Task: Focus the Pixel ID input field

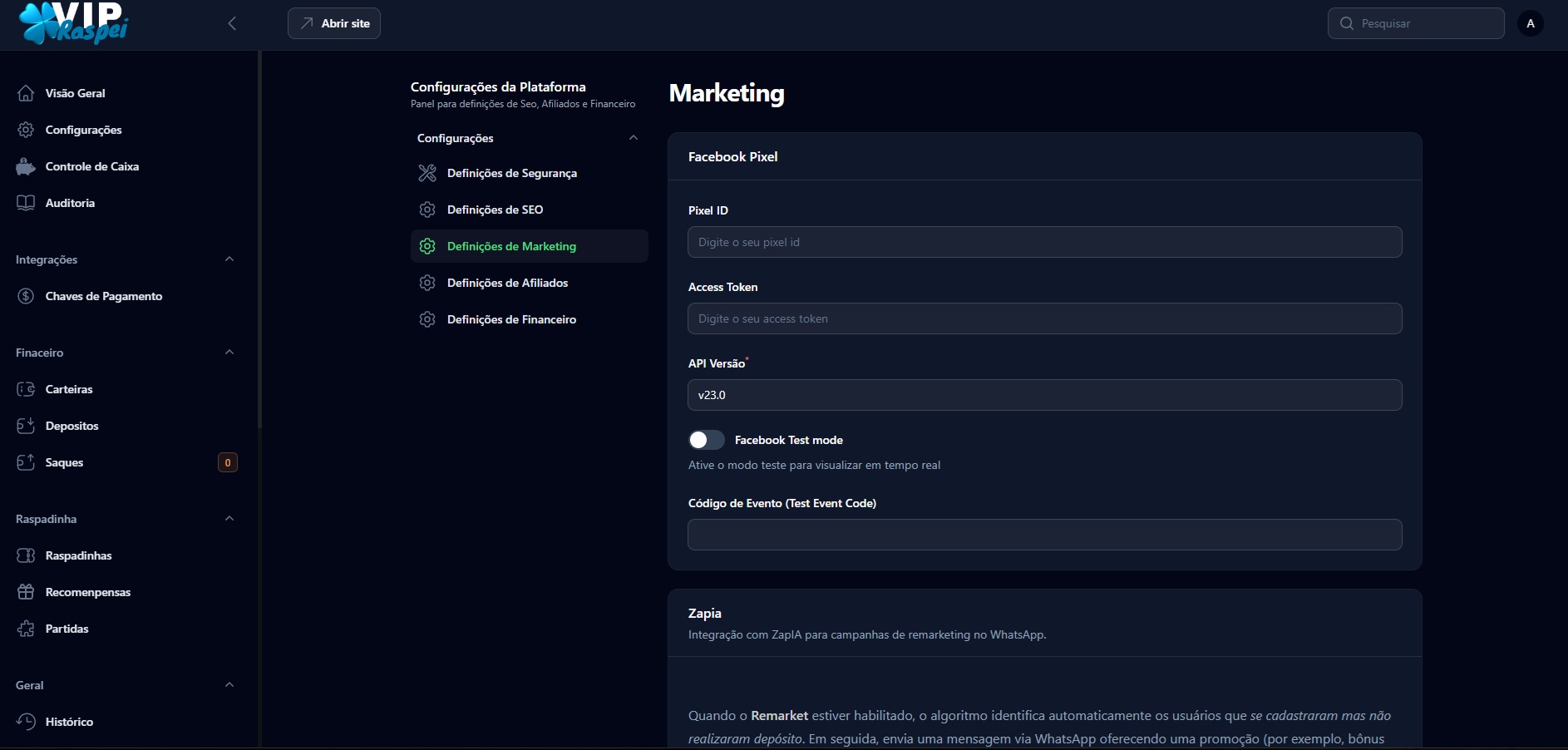Action: 1045,242
